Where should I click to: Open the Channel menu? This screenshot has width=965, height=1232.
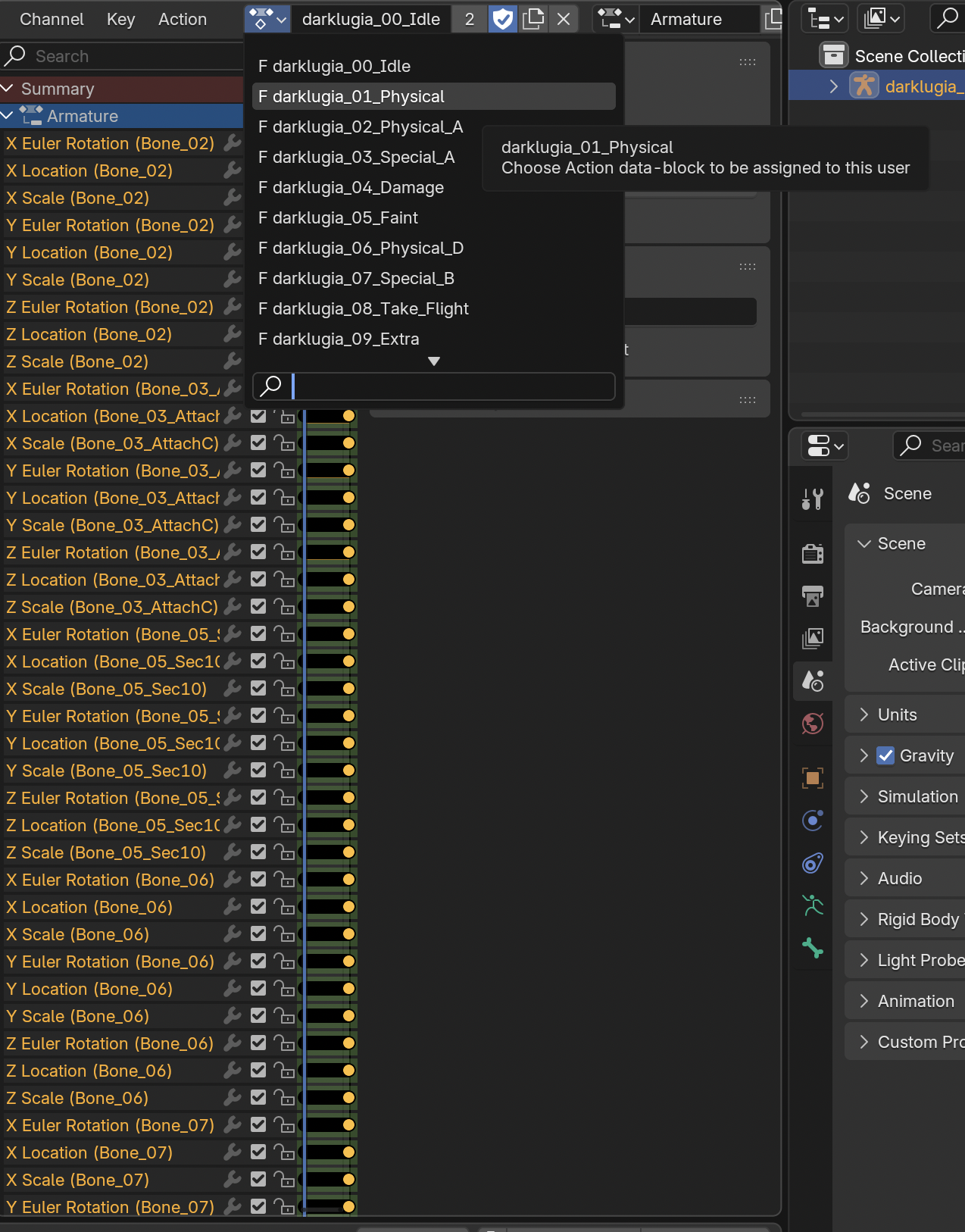pos(52,19)
